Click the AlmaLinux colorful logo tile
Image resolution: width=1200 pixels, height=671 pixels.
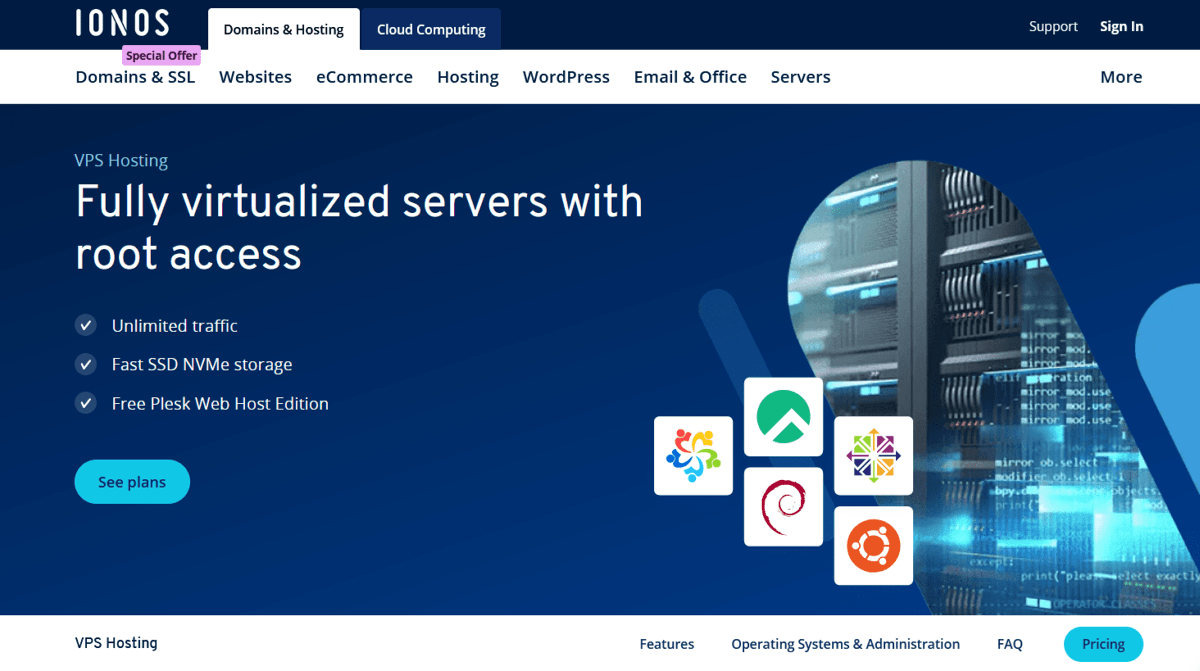pyautogui.click(x=693, y=456)
